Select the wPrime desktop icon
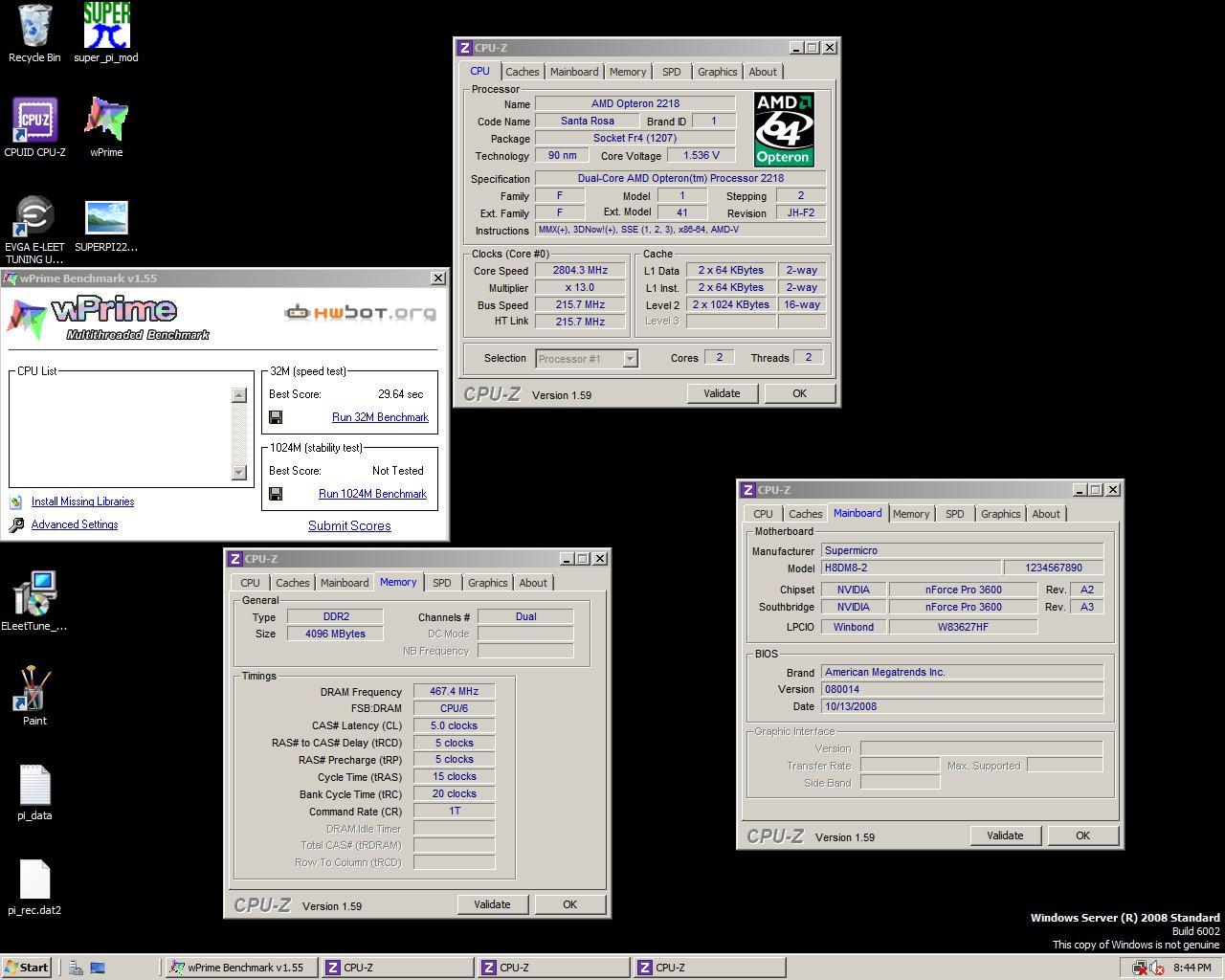The image size is (1225, 980). (106, 127)
